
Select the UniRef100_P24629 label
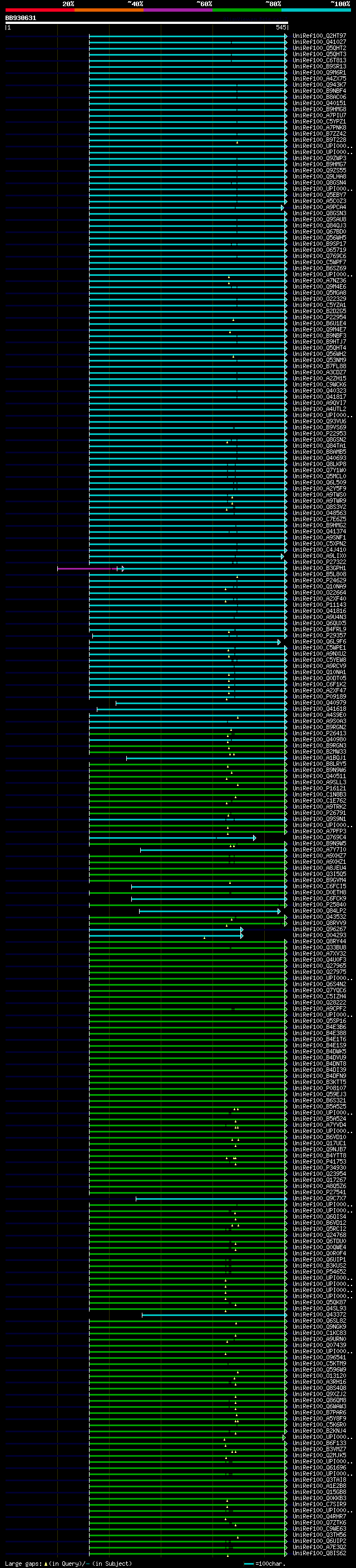tap(319, 581)
